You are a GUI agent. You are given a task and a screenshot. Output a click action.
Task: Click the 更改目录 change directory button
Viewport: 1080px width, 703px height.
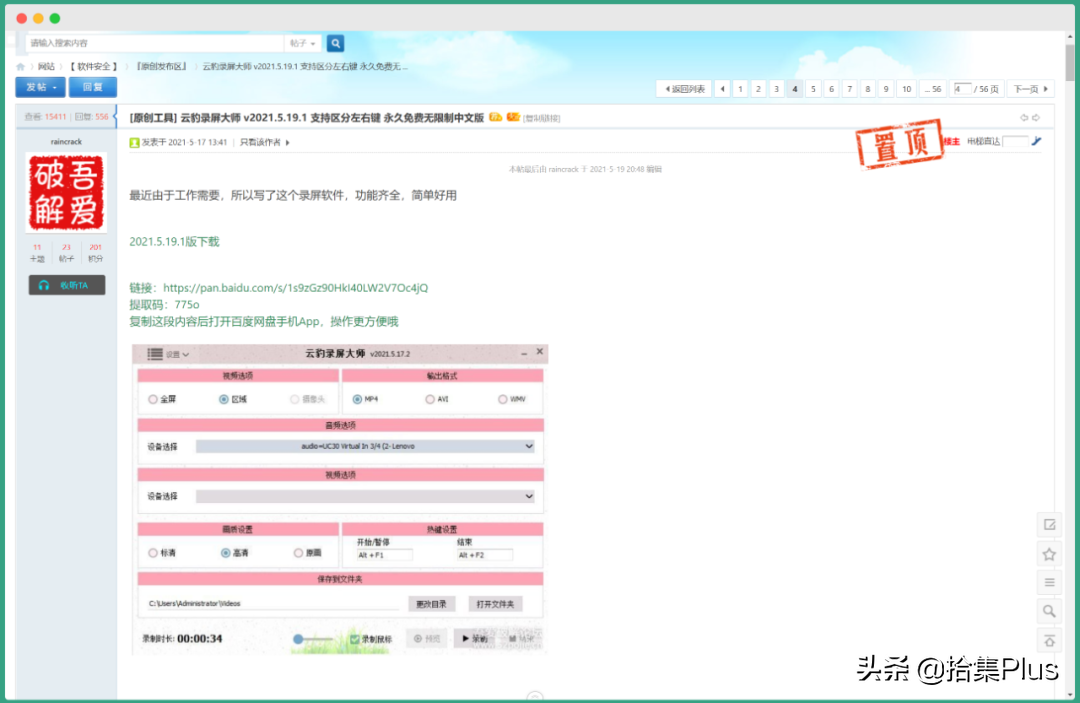point(431,604)
